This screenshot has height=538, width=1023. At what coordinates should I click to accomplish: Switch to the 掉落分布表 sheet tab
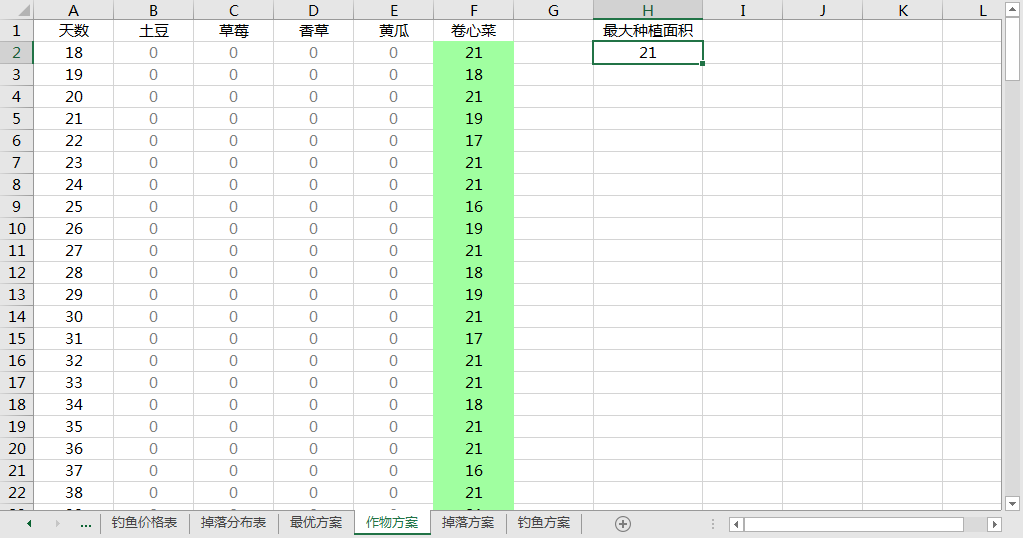(x=234, y=523)
